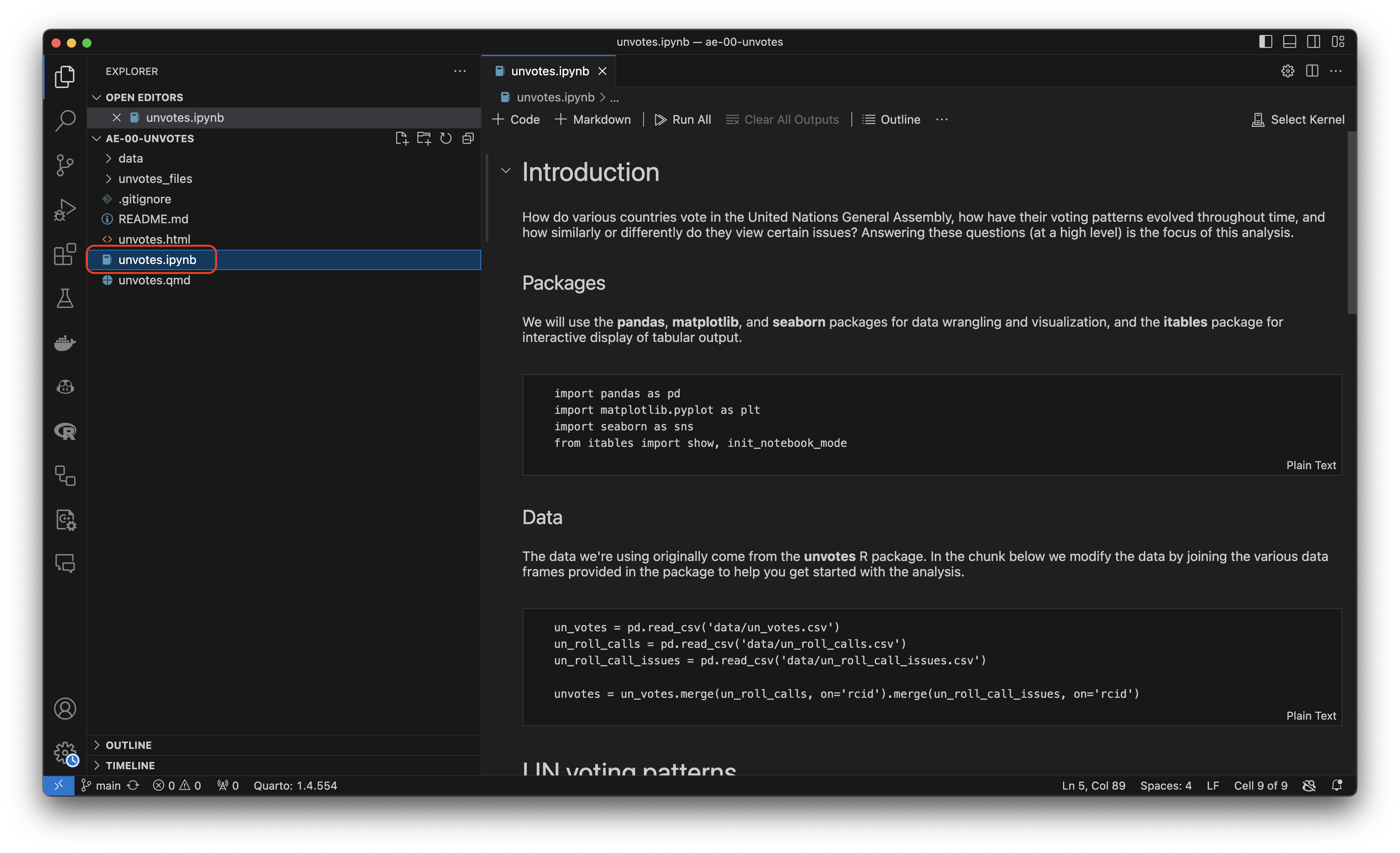Collapse the Introduction heading section
This screenshot has width=1400, height=853.
coord(506,171)
